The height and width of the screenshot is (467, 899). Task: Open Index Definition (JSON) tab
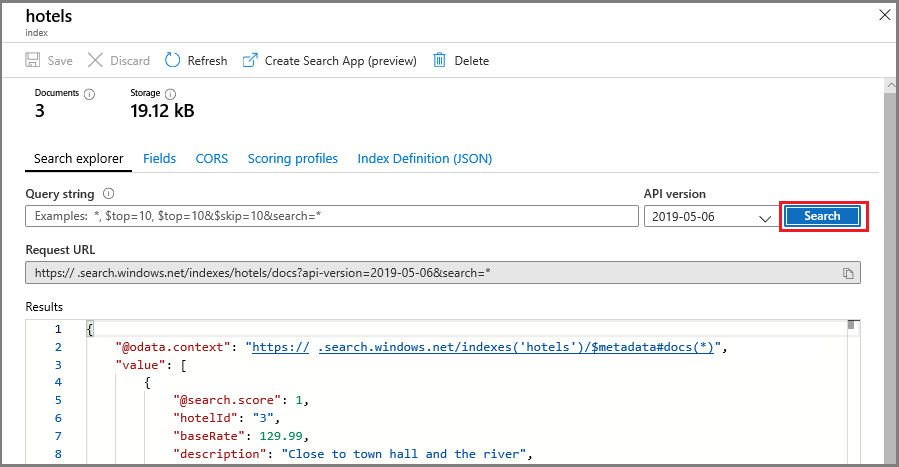pos(424,158)
